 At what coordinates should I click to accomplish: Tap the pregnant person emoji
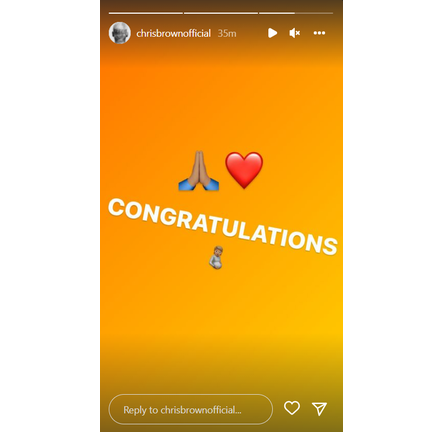point(217,258)
